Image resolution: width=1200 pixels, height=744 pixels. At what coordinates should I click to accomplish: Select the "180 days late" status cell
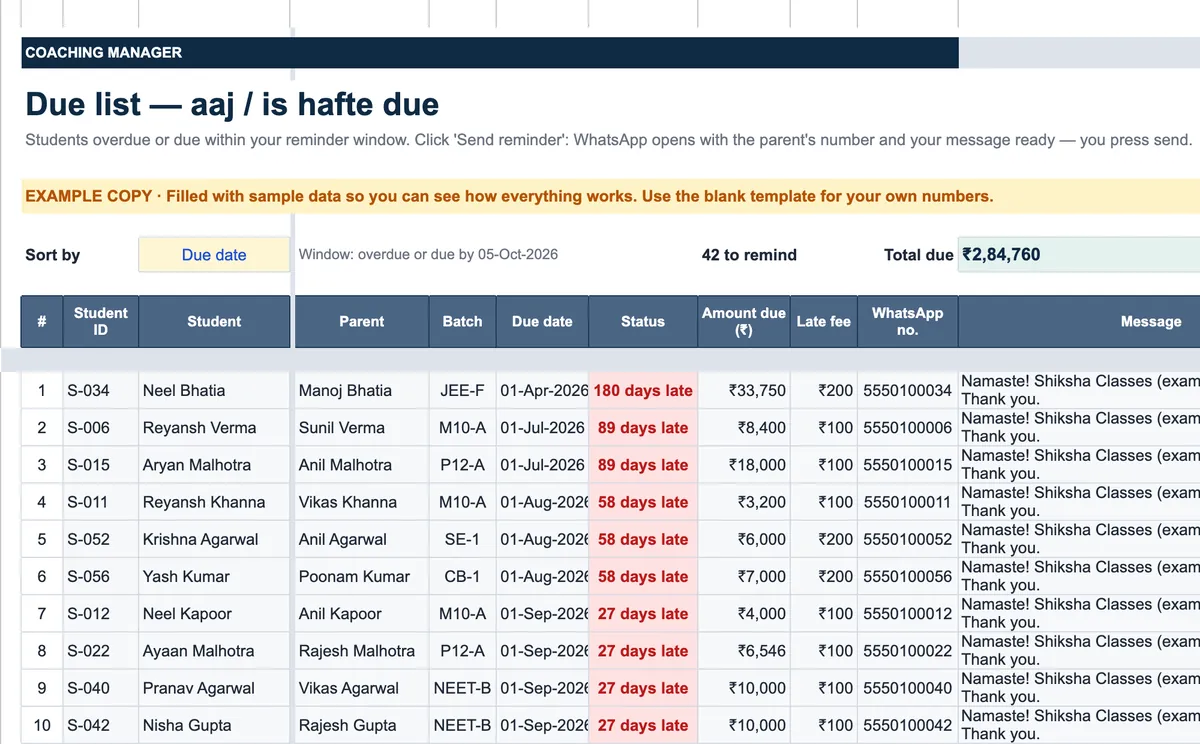(643, 391)
